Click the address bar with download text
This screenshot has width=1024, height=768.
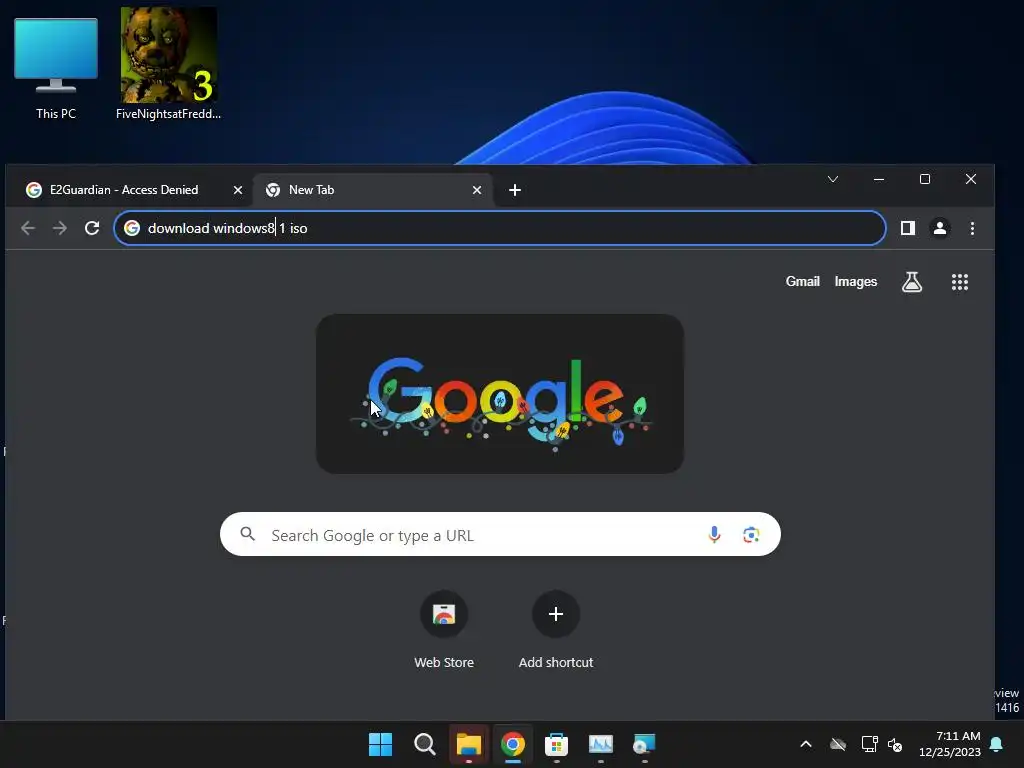[x=500, y=228]
